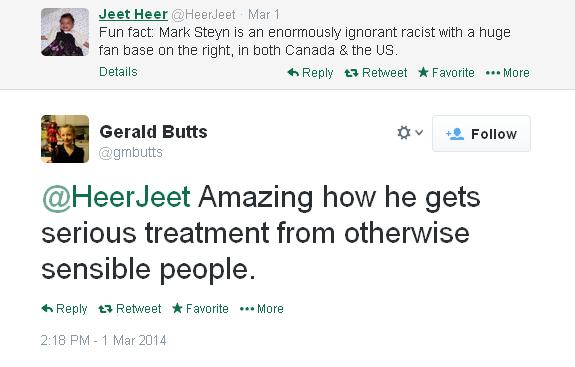View Gerald Butts' profile picture
This screenshot has height=367, width=575.
(x=65, y=139)
